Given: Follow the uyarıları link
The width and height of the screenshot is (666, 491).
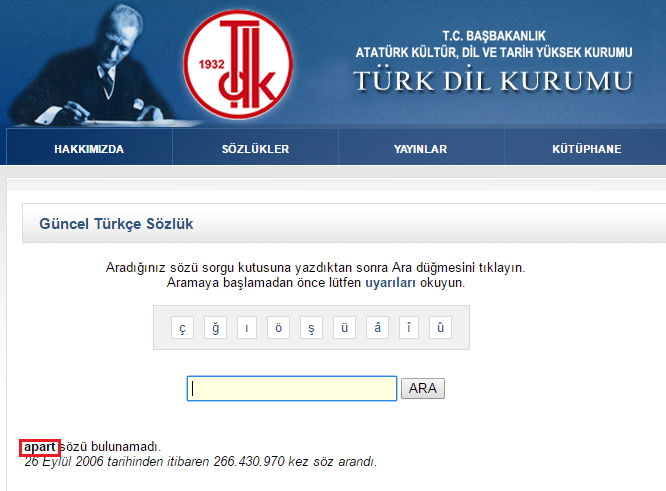Looking at the screenshot, I should click(x=390, y=283).
